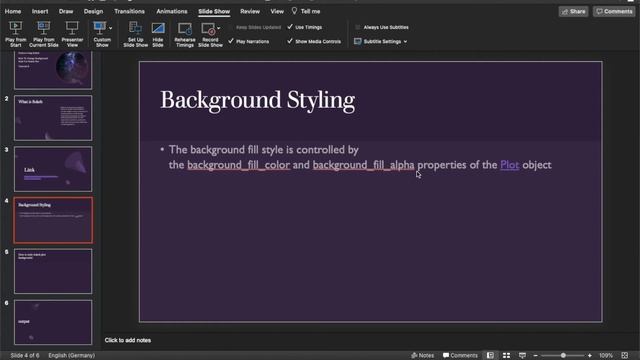Click 'Slide 4 of 6' status text

[x=25, y=356]
